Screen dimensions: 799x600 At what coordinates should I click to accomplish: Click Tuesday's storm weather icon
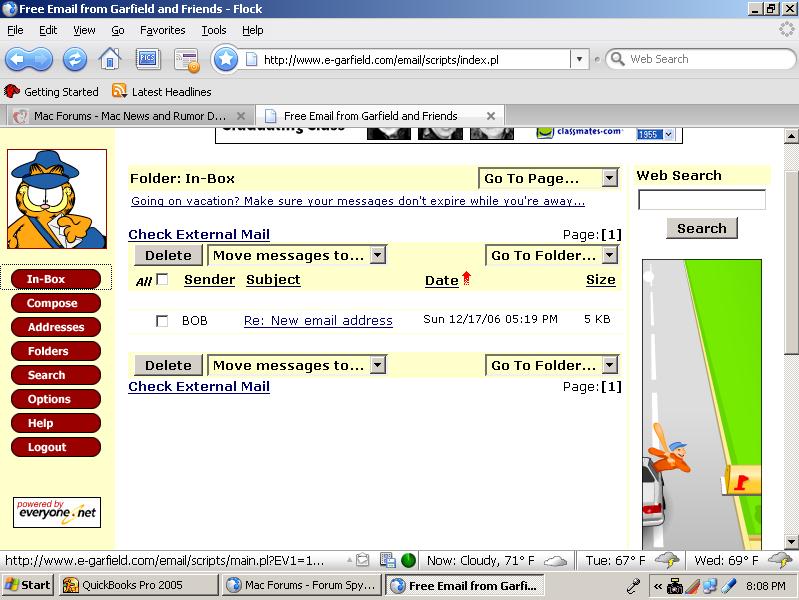coord(667,560)
